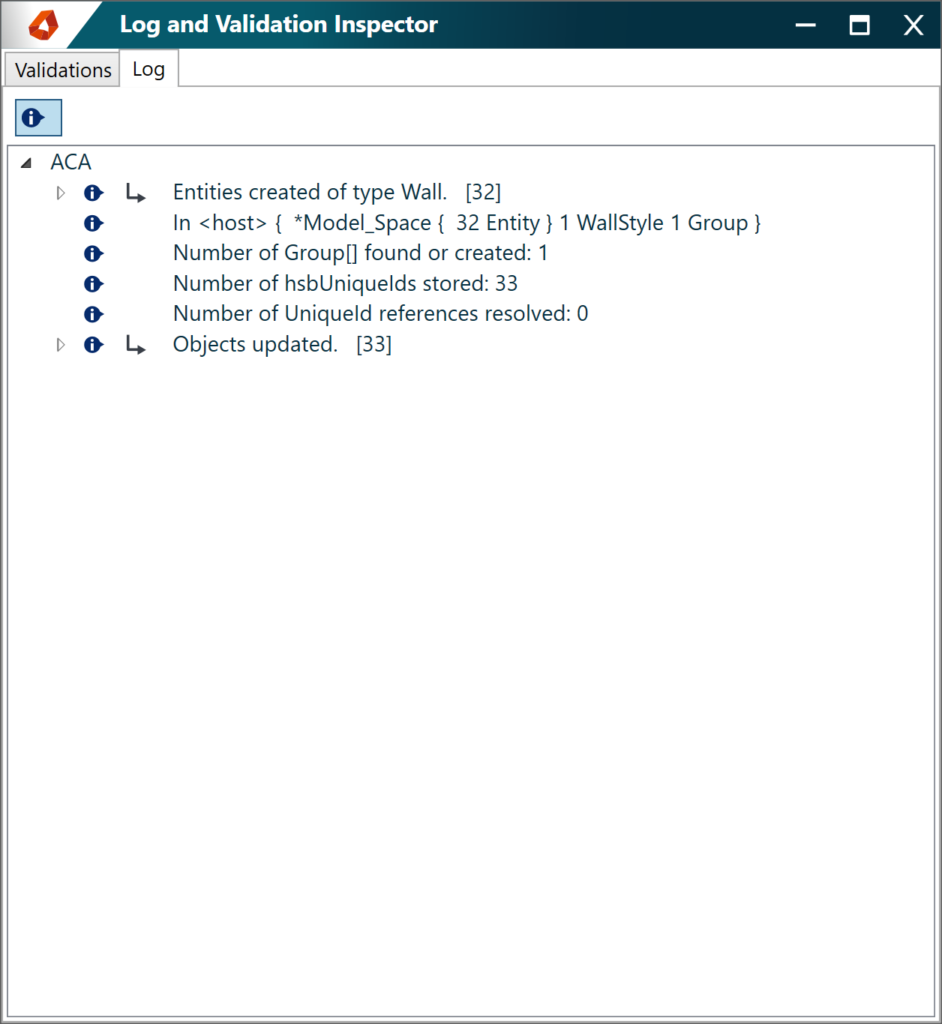Select the 'In <host> { *Model_Space' log entry
The image size is (942, 1024).
[x=466, y=223]
